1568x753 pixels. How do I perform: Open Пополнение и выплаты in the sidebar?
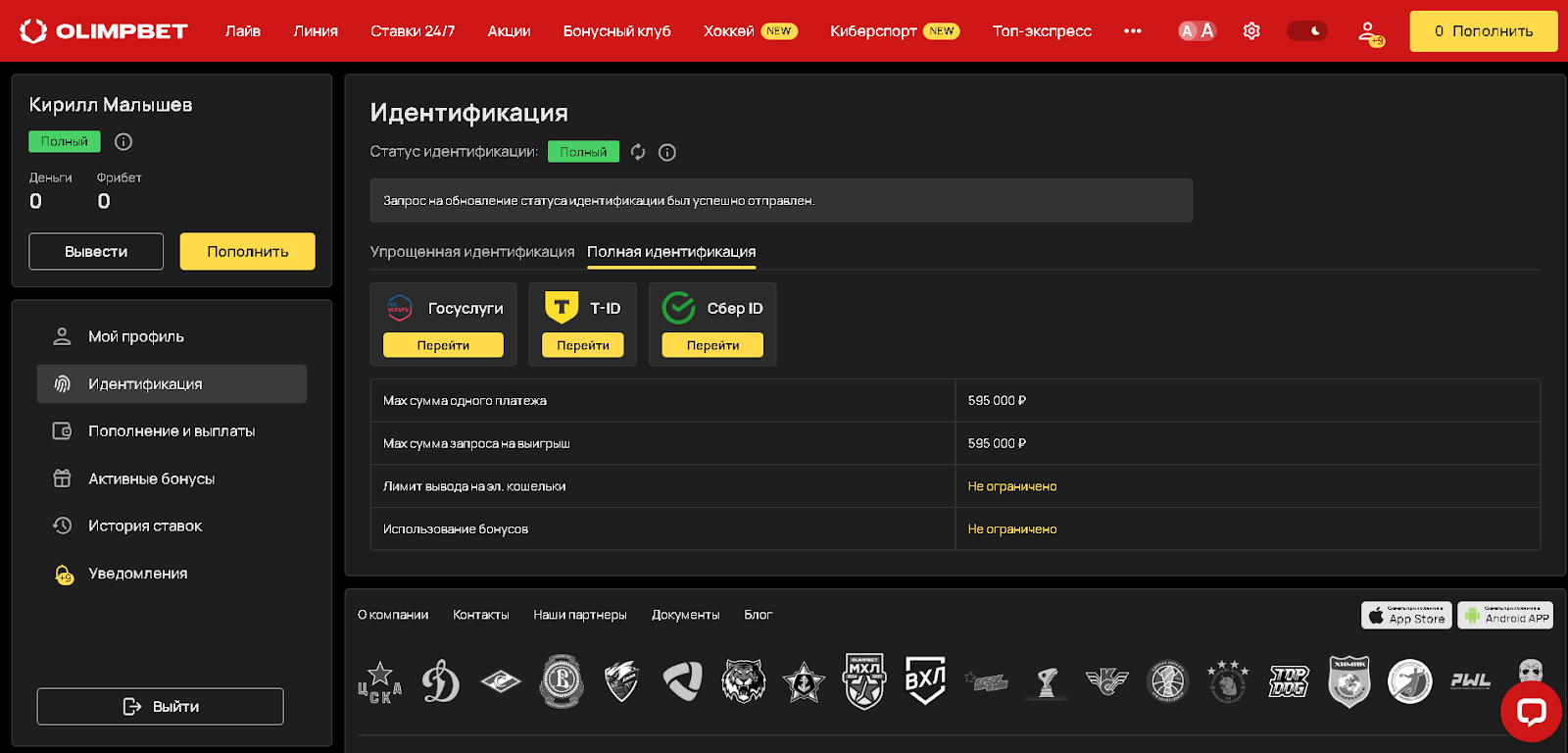point(171,431)
